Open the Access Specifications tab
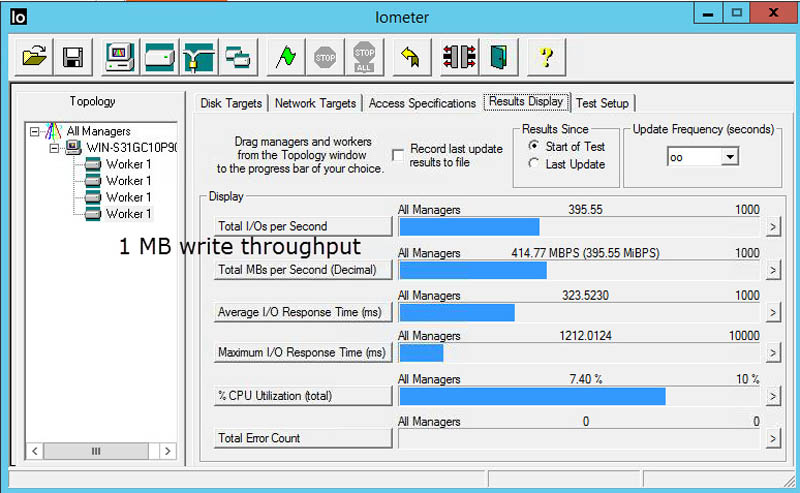Viewport: 800px width, 493px height. point(422,103)
